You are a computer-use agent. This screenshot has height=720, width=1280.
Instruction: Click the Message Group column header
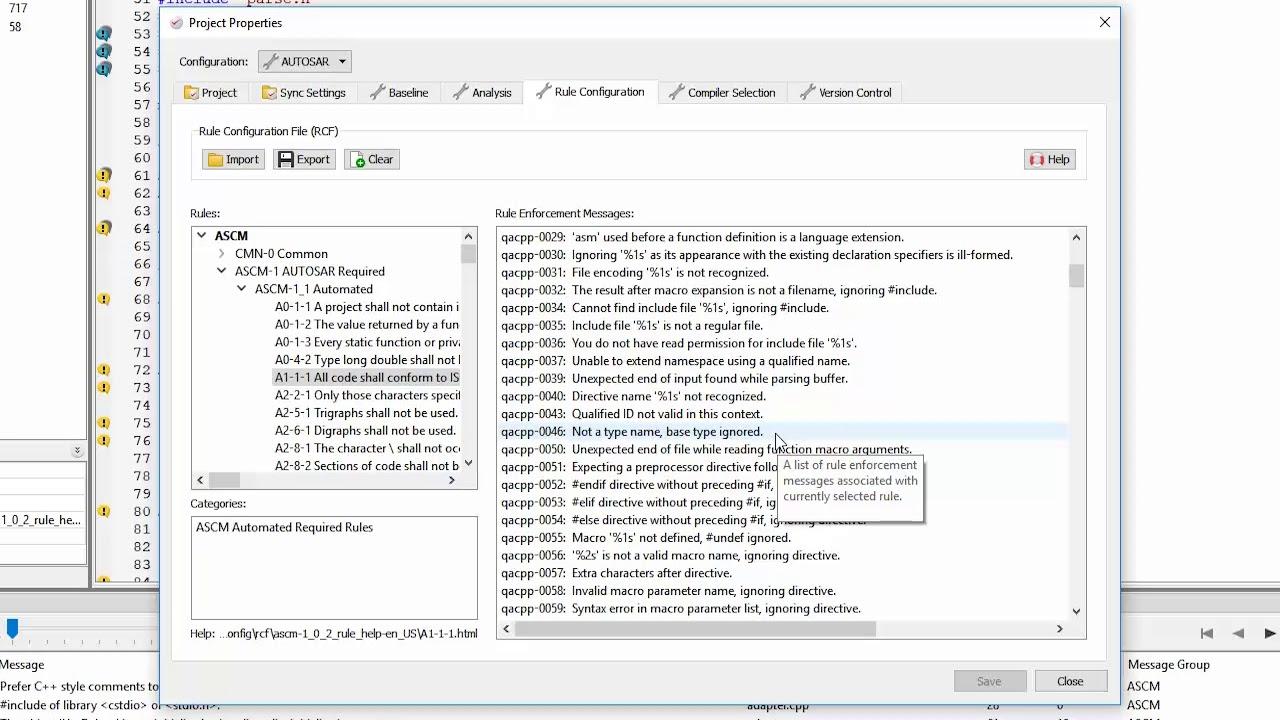[x=1168, y=665]
